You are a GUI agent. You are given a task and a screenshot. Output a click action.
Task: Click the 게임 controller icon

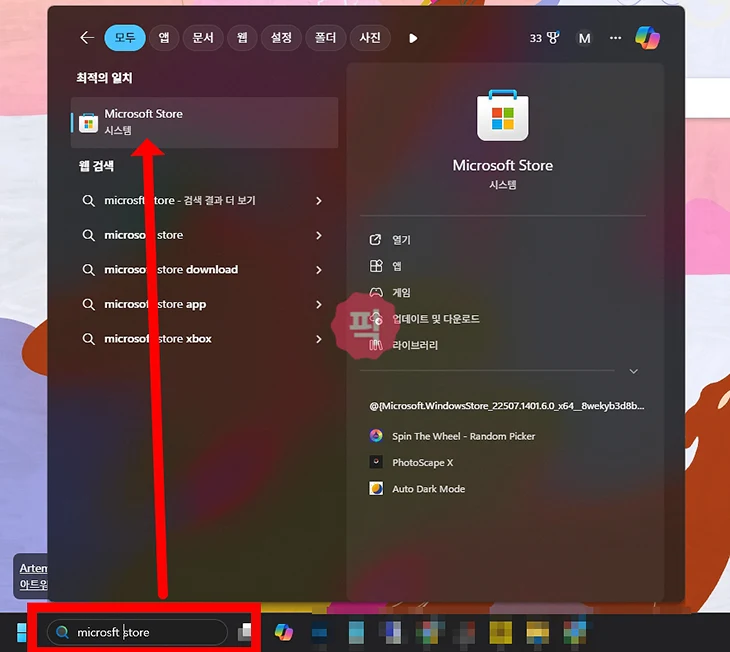[376, 292]
